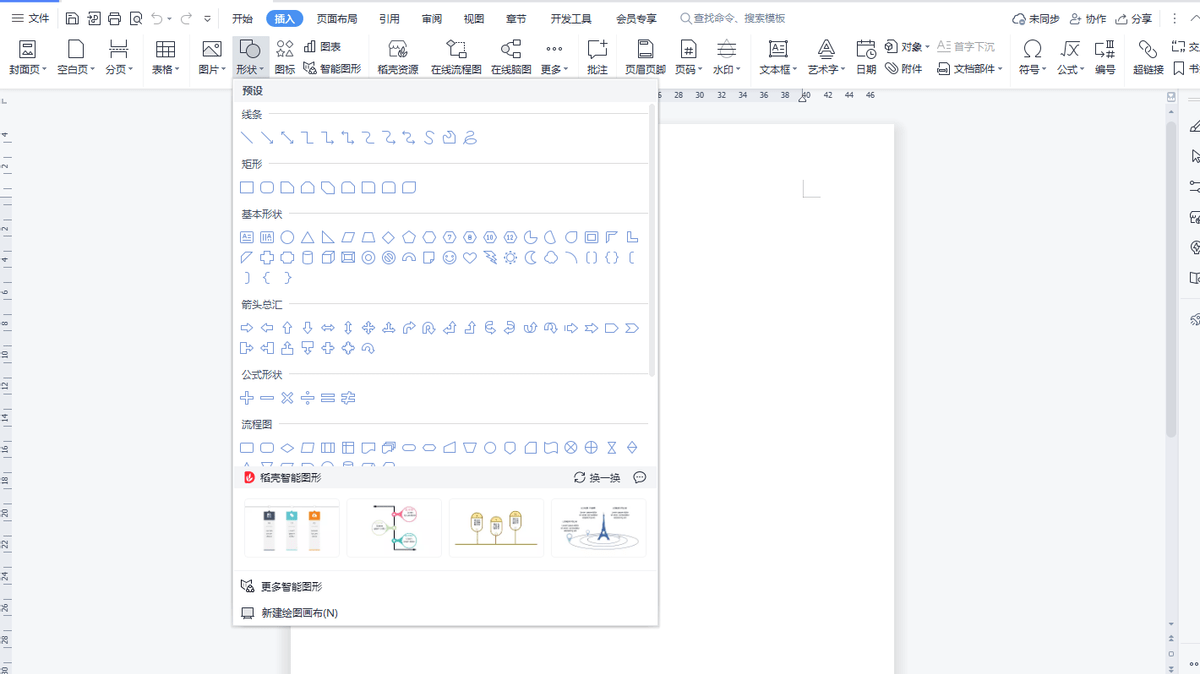Choose the lightning bolt shape

coord(490,258)
